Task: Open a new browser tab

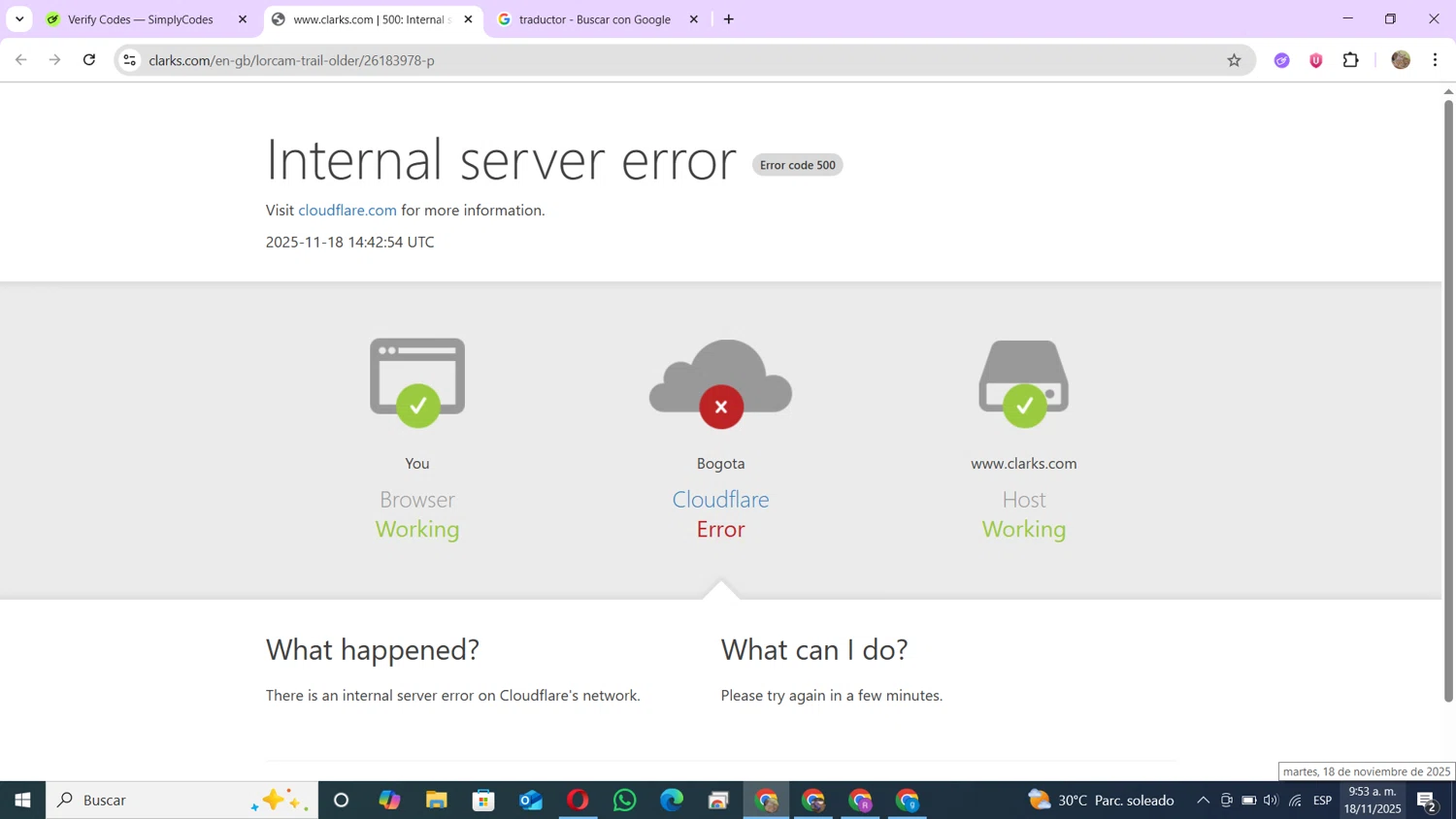Action: (x=729, y=19)
